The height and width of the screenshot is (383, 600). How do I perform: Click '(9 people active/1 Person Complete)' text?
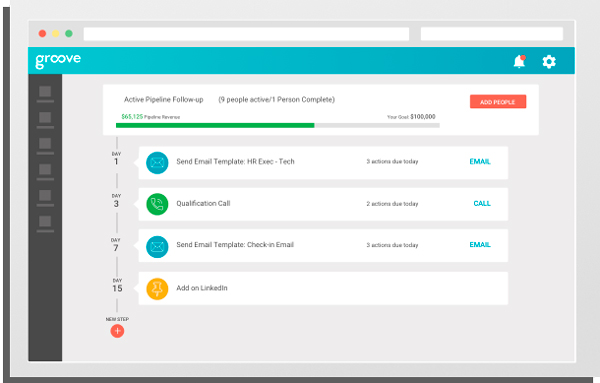pyautogui.click(x=276, y=99)
